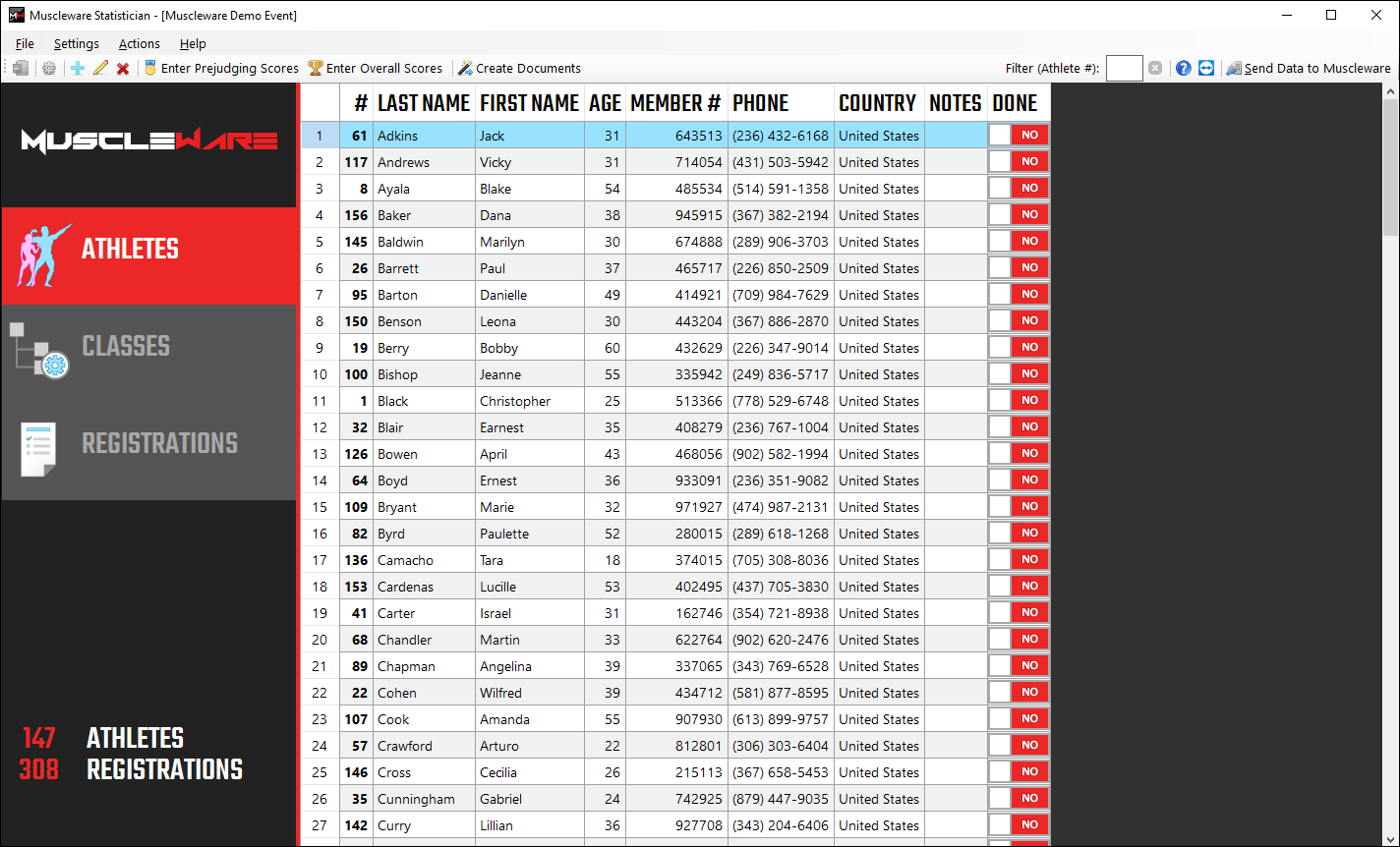1400x847 pixels.
Task: Click the Filter Athlete number input field
Action: [x=1124, y=69]
